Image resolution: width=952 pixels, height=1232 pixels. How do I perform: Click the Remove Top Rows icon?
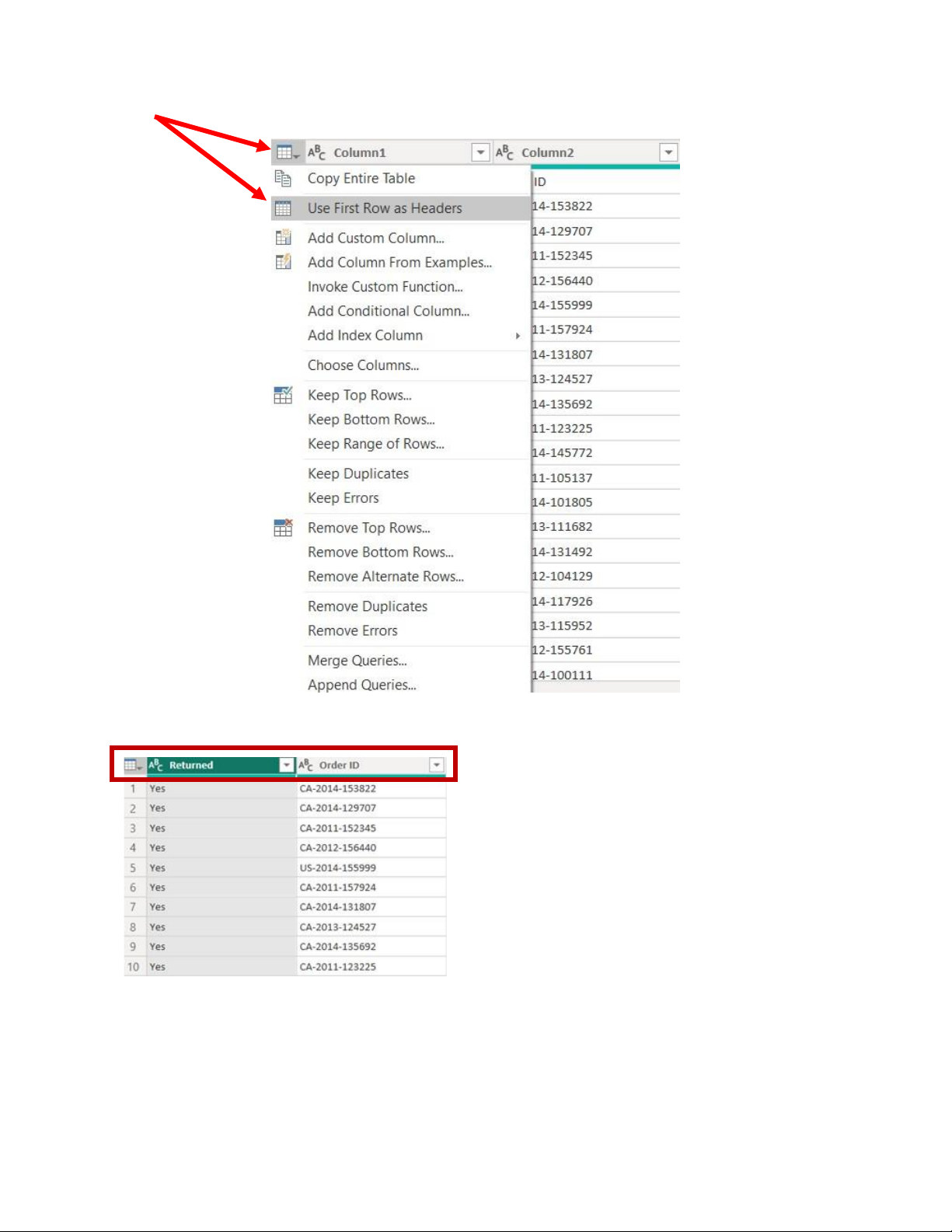283,528
